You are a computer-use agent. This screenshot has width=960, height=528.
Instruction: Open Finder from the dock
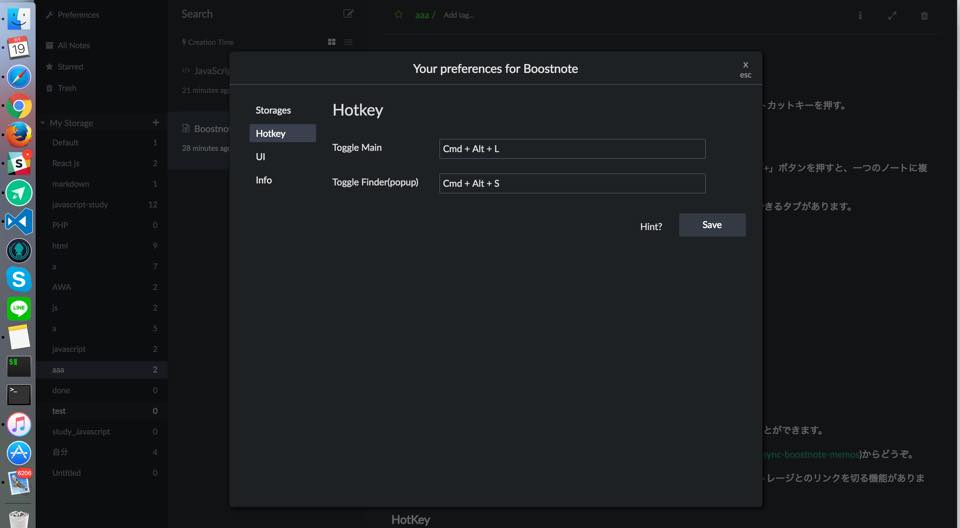18,18
